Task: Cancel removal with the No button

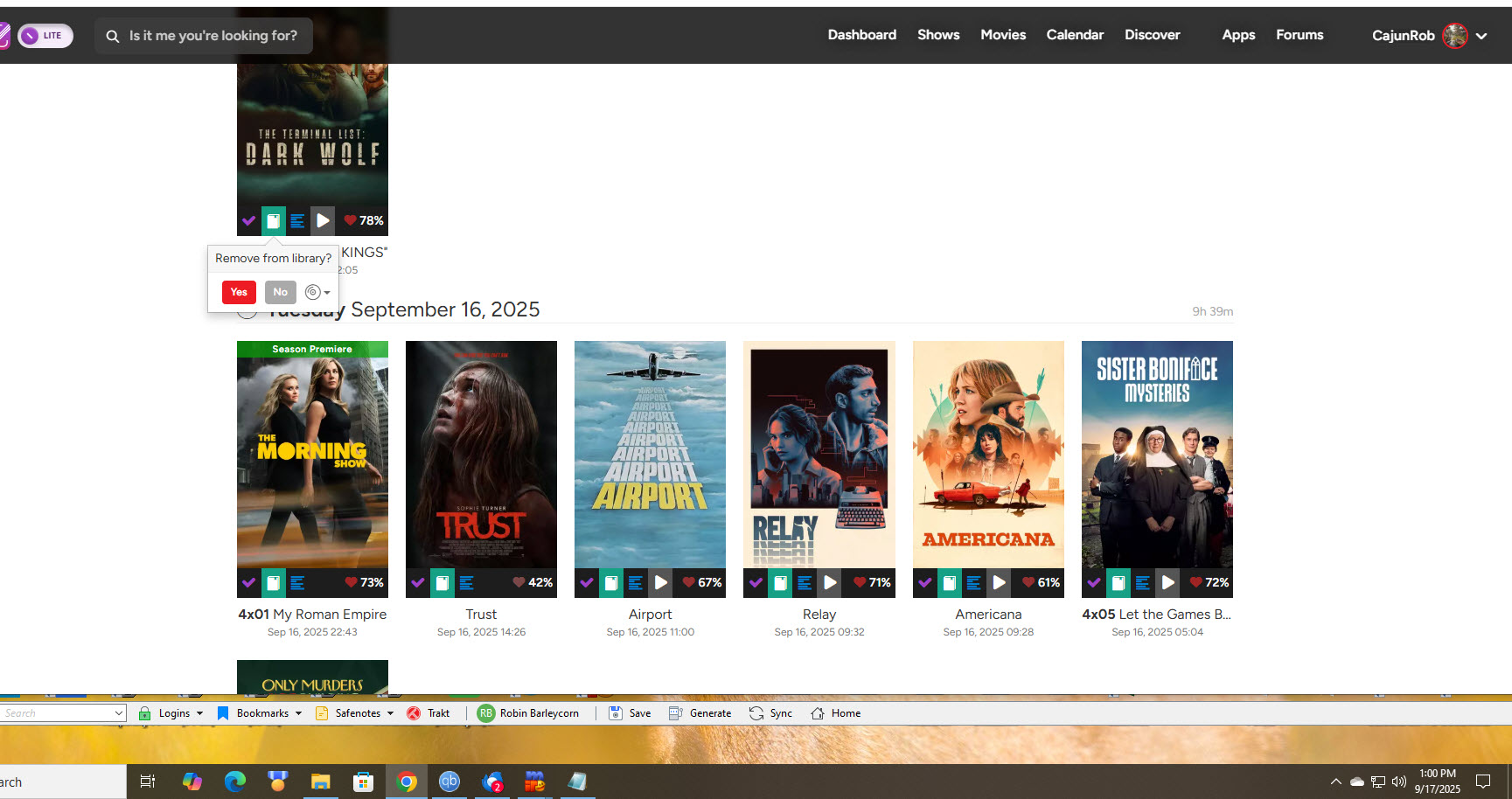Action: click(280, 292)
